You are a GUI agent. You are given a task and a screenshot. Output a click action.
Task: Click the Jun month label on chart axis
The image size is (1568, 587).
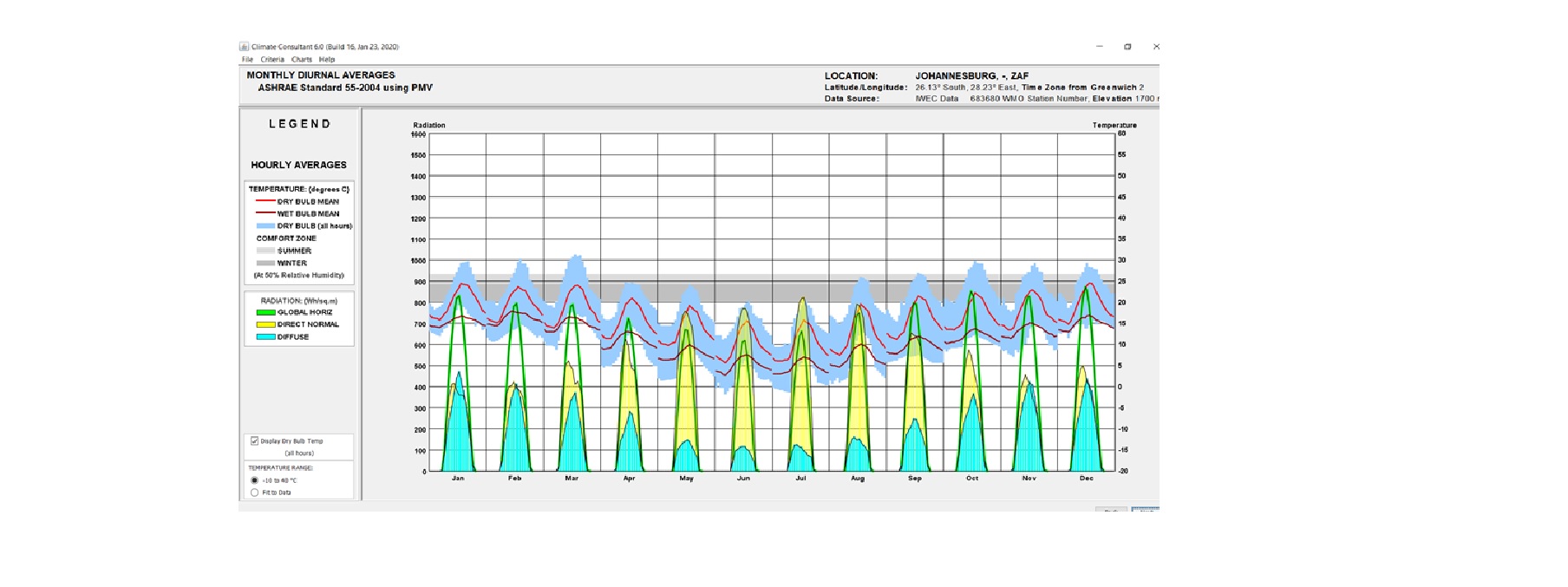[x=743, y=479]
